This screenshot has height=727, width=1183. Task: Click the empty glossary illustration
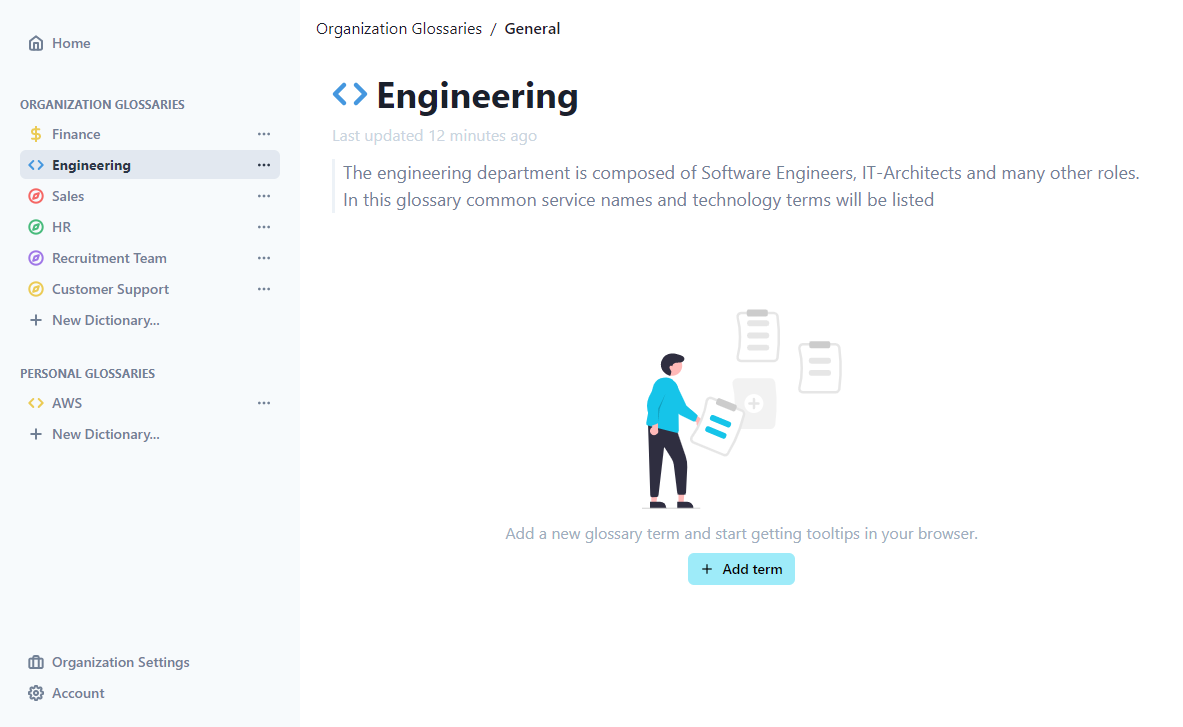point(742,409)
